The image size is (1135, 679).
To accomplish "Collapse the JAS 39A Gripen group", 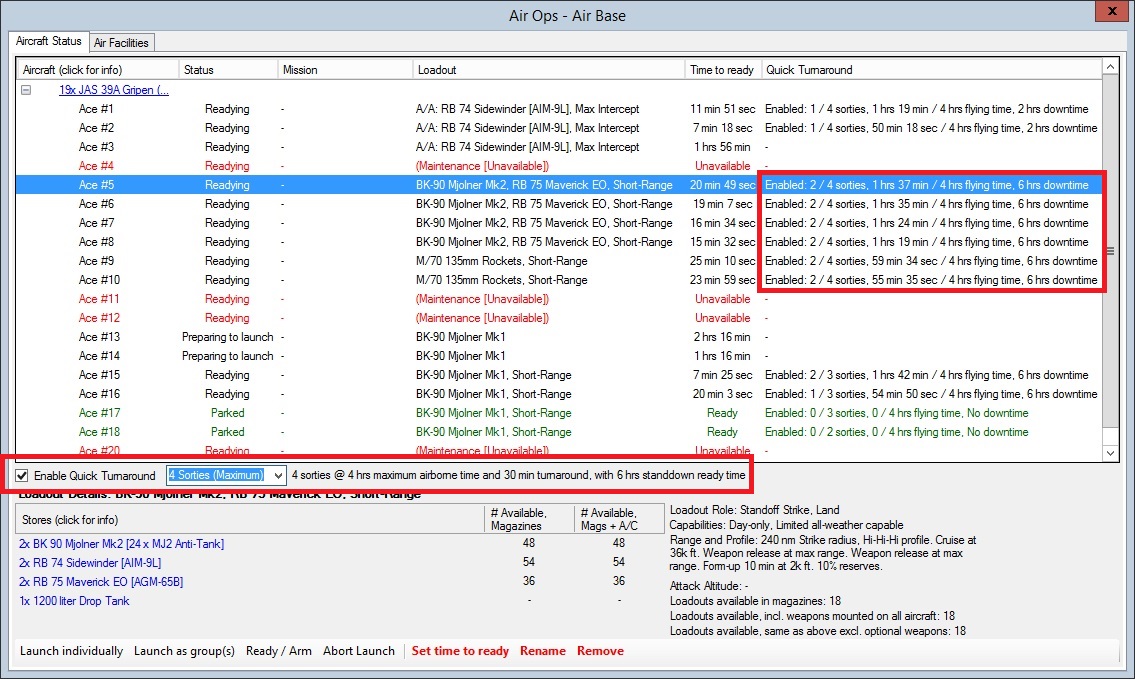I will pyautogui.click(x=26, y=90).
